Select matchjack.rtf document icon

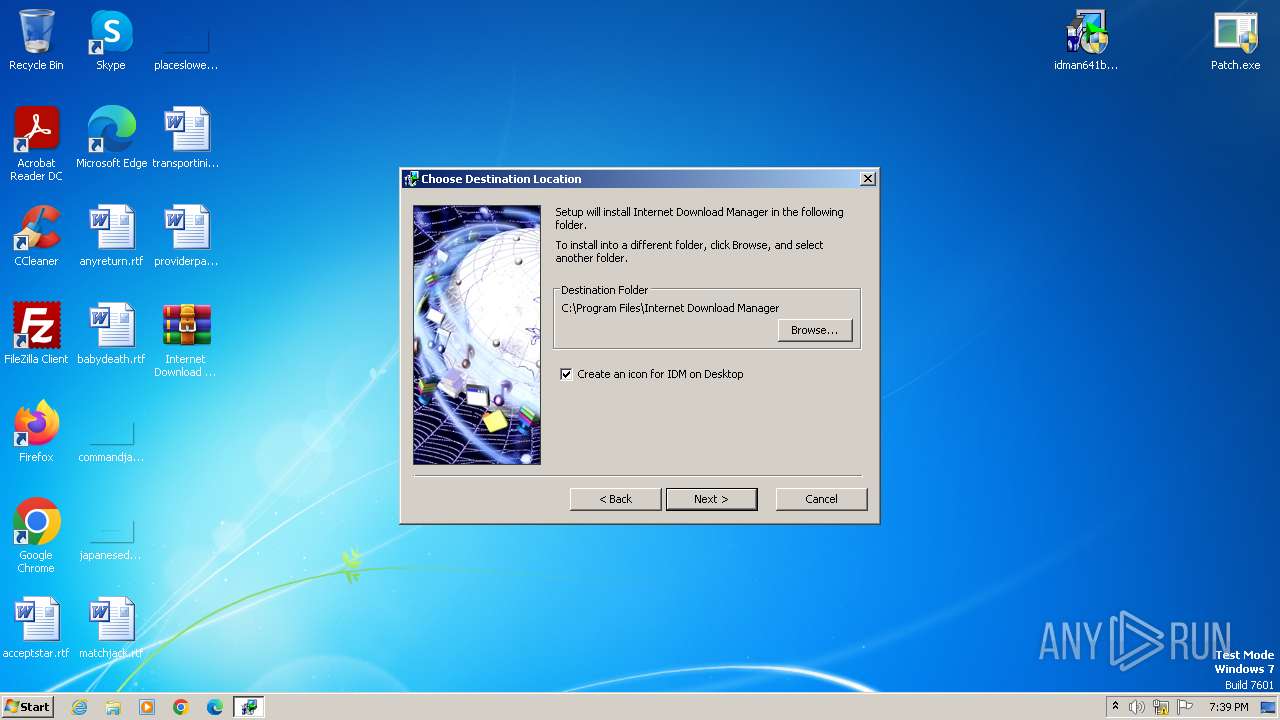(x=111, y=628)
